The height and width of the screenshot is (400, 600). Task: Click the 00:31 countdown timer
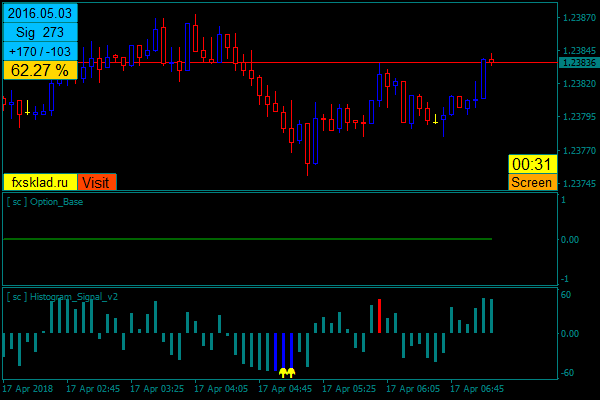point(532,164)
